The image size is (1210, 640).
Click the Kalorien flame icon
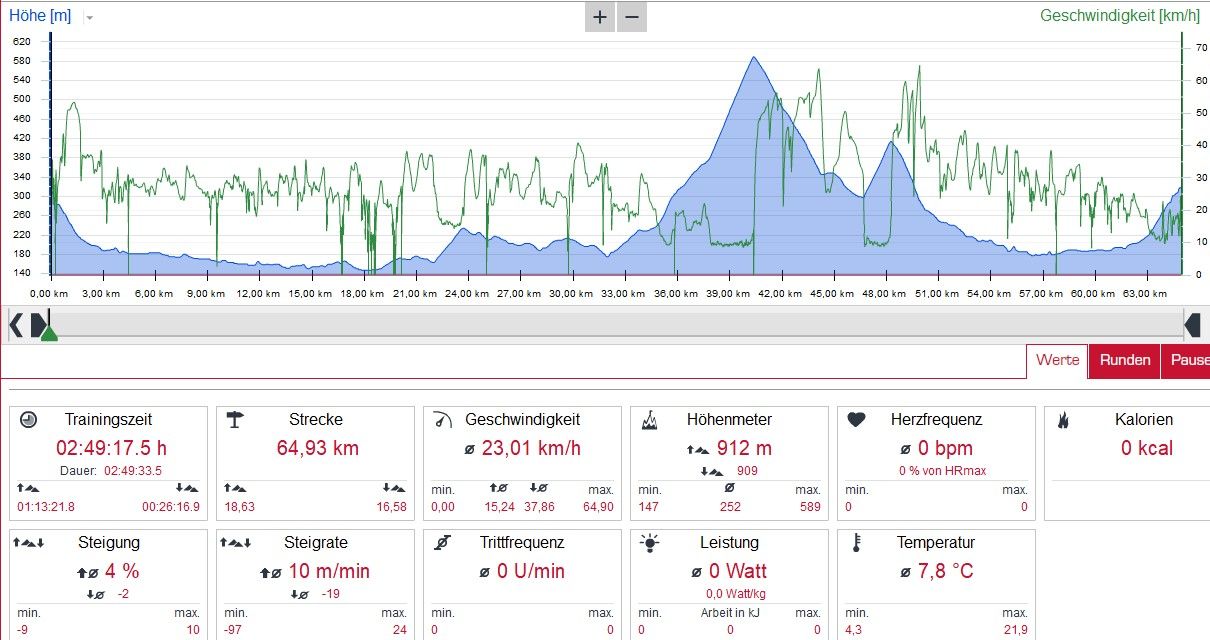1063,420
